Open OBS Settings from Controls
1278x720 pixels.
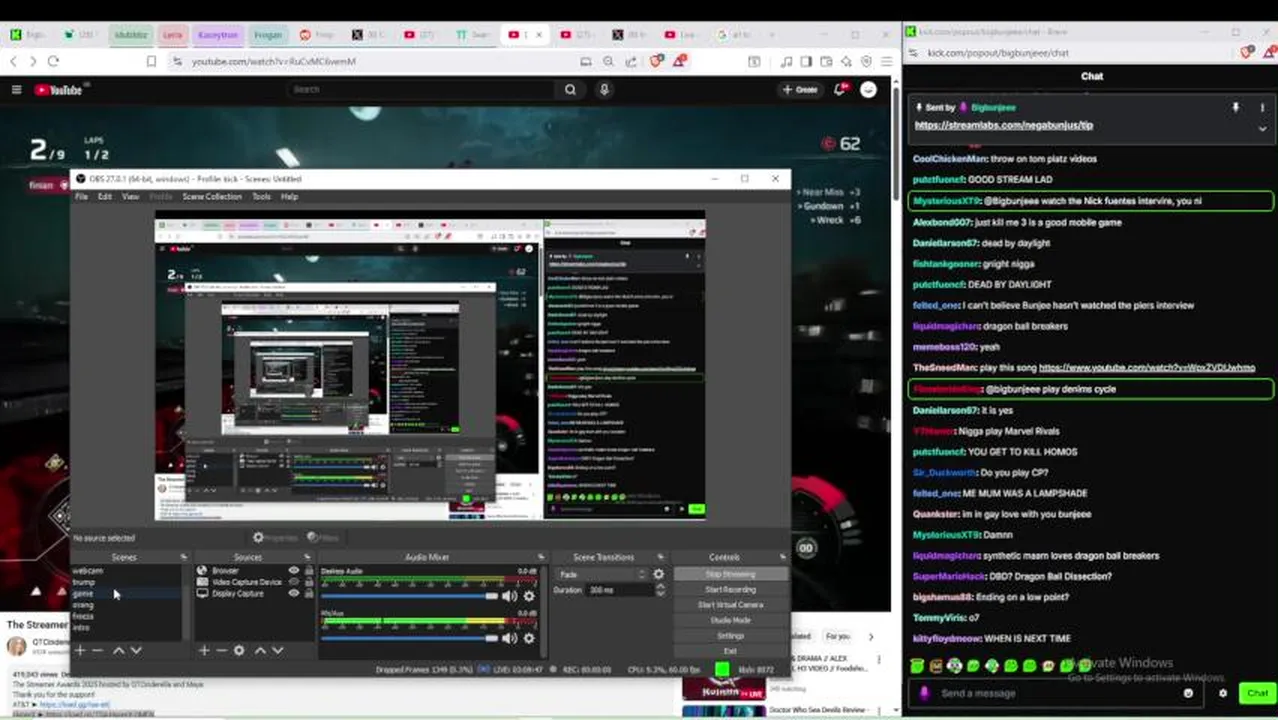click(730, 636)
